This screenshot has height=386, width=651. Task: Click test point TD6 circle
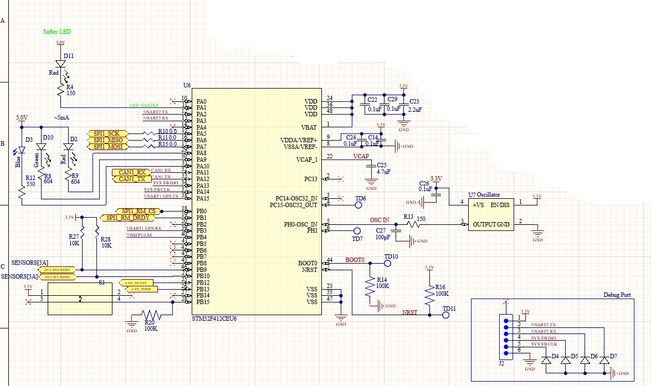(x=359, y=205)
